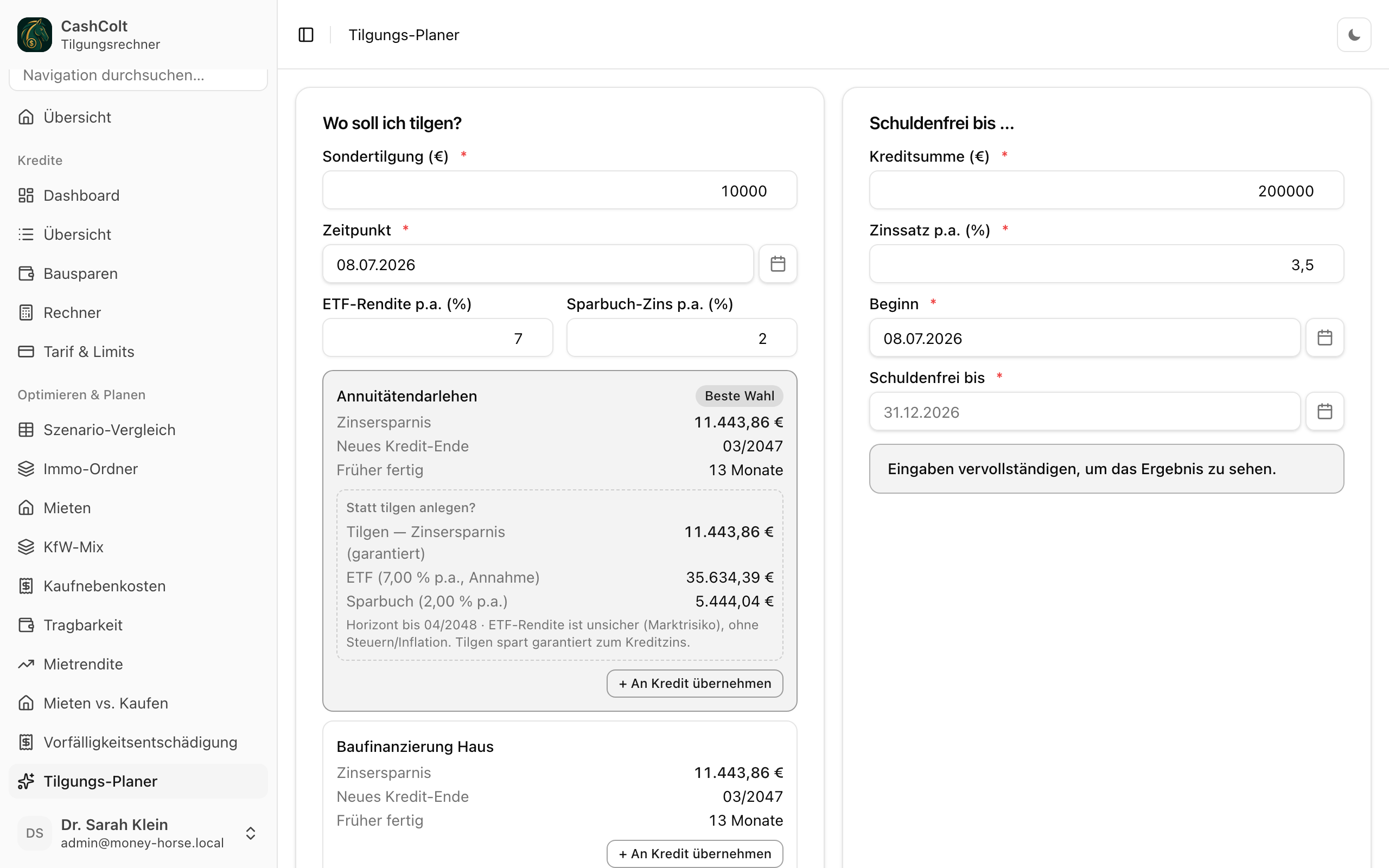This screenshot has height=868, width=1389.
Task: Open Kaufnebenkosten
Action: point(138,585)
